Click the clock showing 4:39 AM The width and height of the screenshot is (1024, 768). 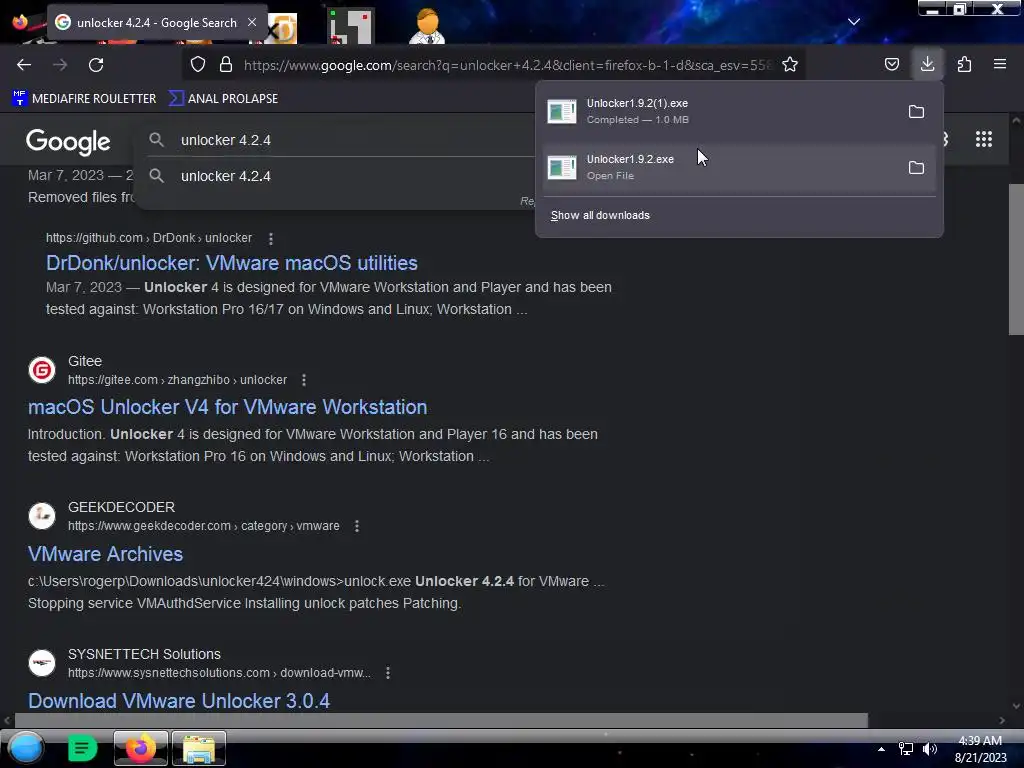980,741
